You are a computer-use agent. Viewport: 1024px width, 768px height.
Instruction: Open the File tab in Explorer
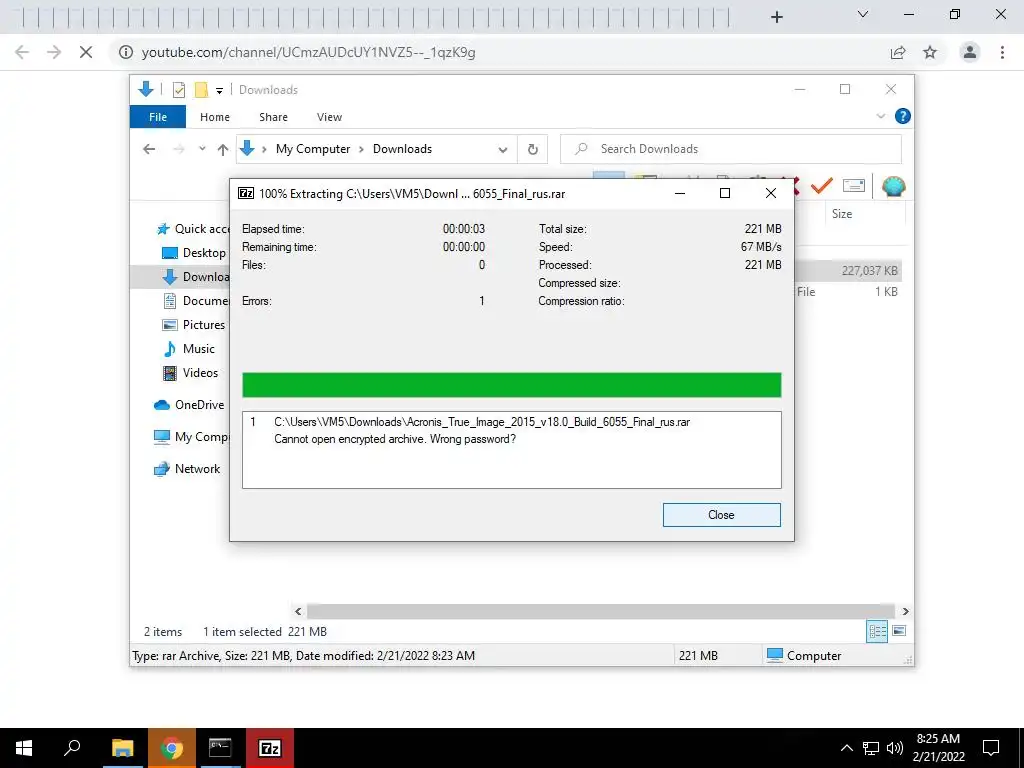pos(158,117)
